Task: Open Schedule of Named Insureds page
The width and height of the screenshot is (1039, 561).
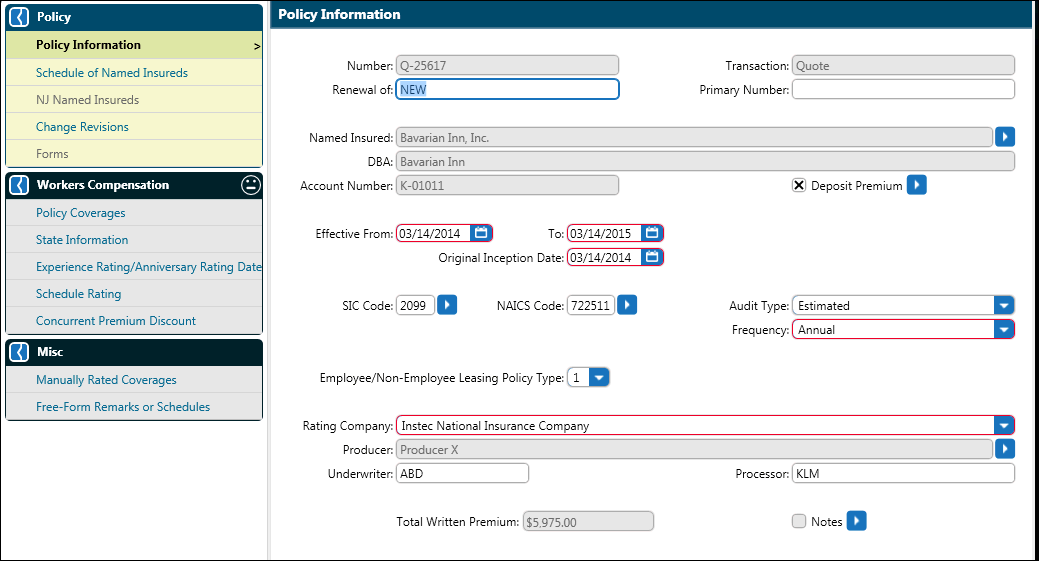Action: click(112, 73)
